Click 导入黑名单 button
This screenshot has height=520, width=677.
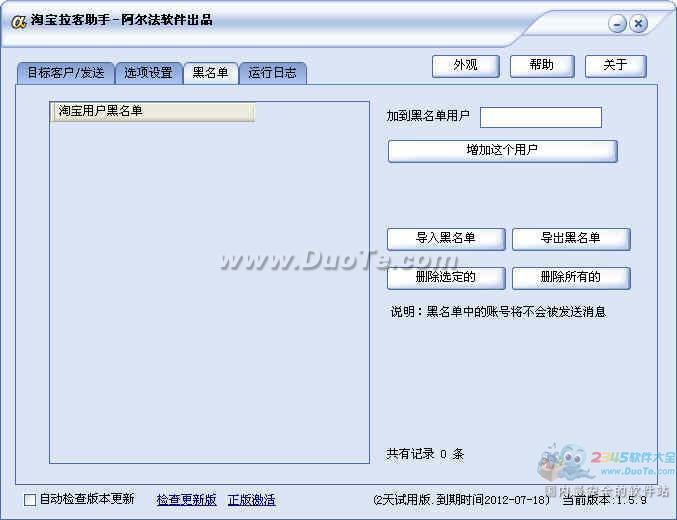446,239
